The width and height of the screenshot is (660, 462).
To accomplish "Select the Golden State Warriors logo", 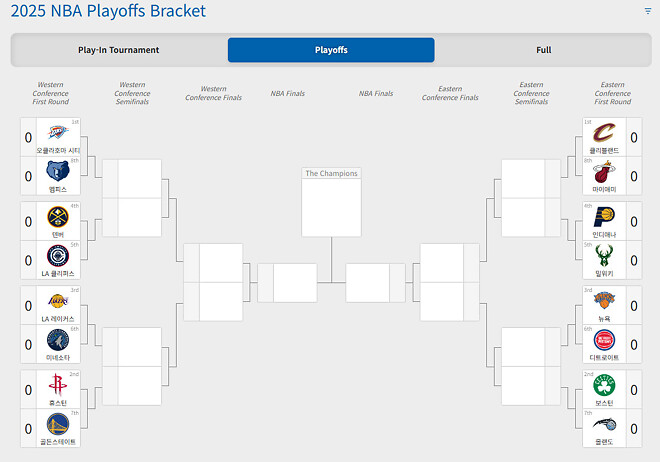I will pos(57,425).
